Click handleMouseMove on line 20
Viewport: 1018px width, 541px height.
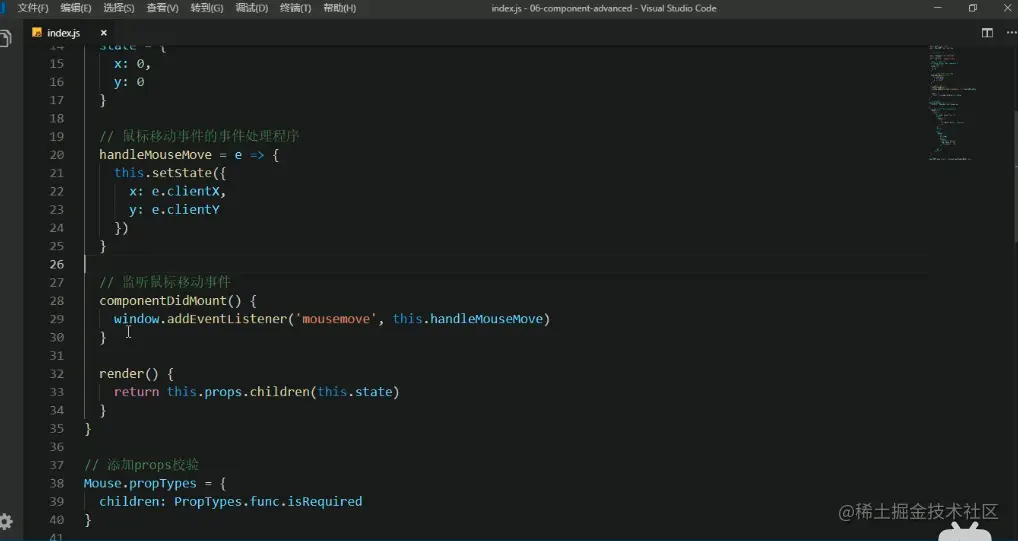coord(155,155)
